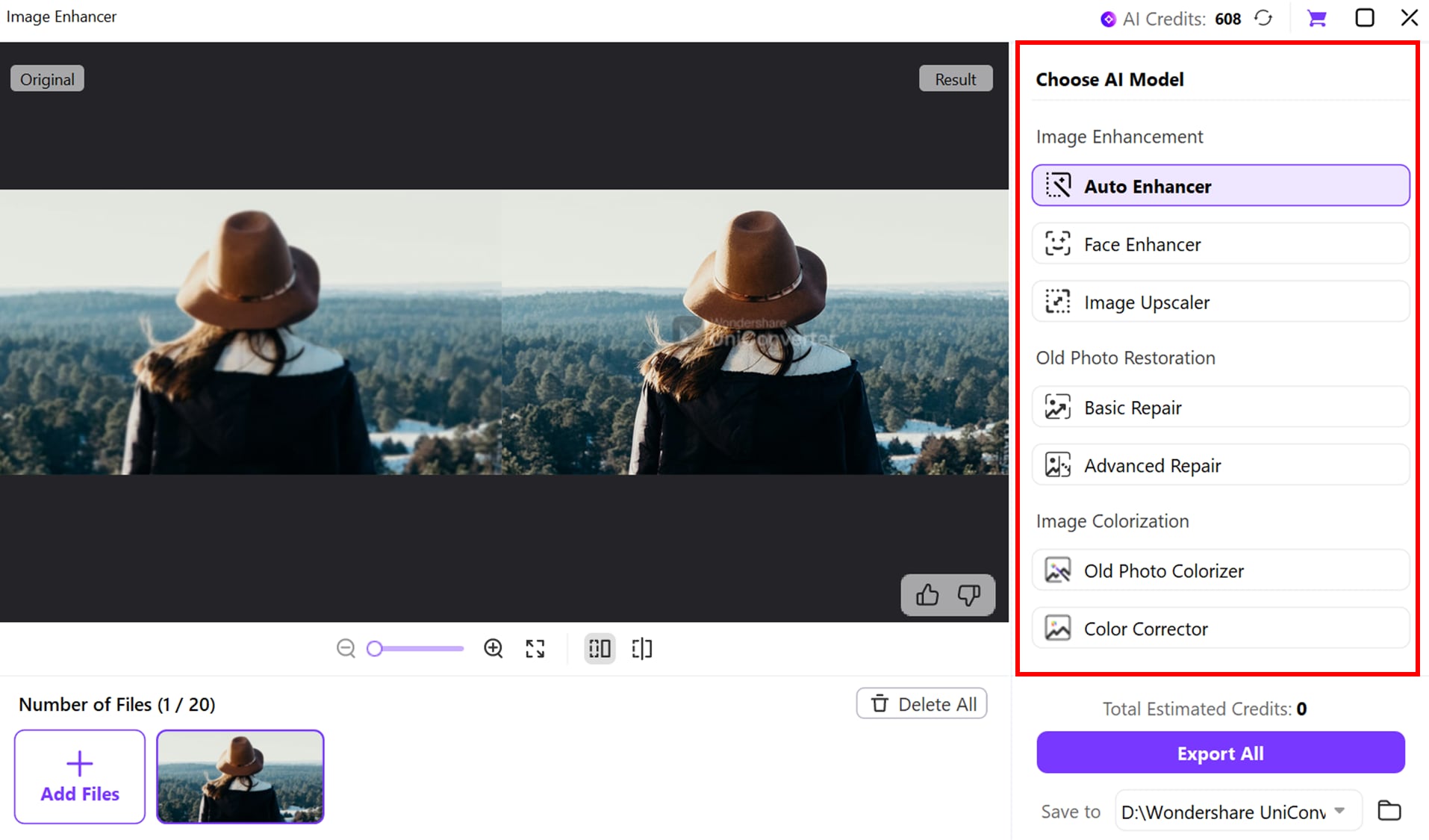Viewport: 1429px width, 840px height.
Task: Maximize the Image Enhancer window
Action: coord(1364,18)
